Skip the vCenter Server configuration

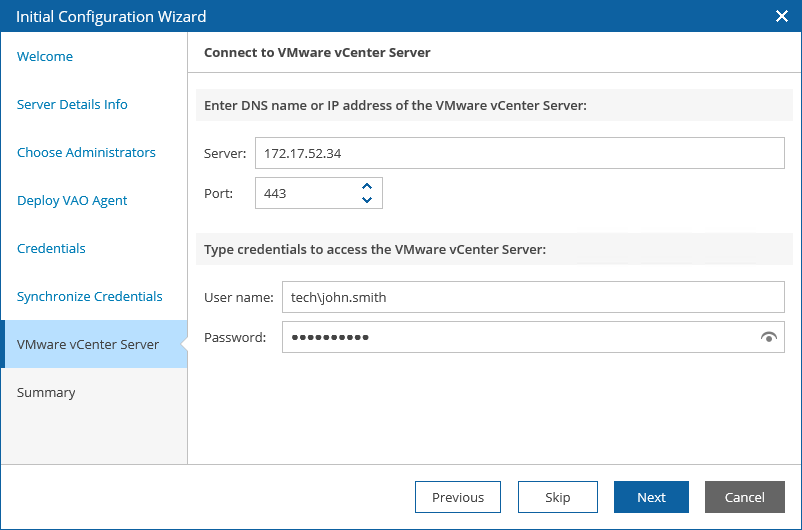pos(558,497)
